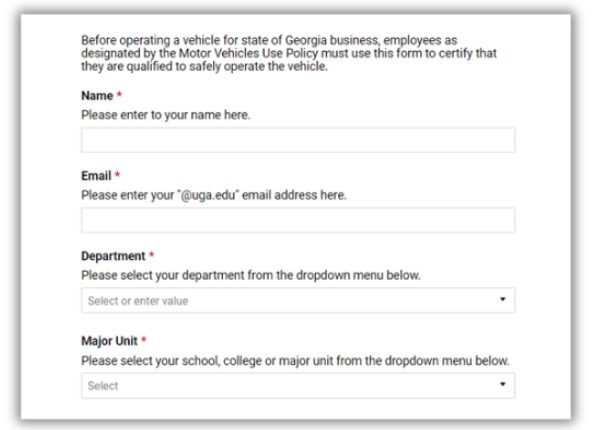Screen dimensions: 600x430
Task: Click the 'Major Unit' field label
Action: tap(109, 341)
